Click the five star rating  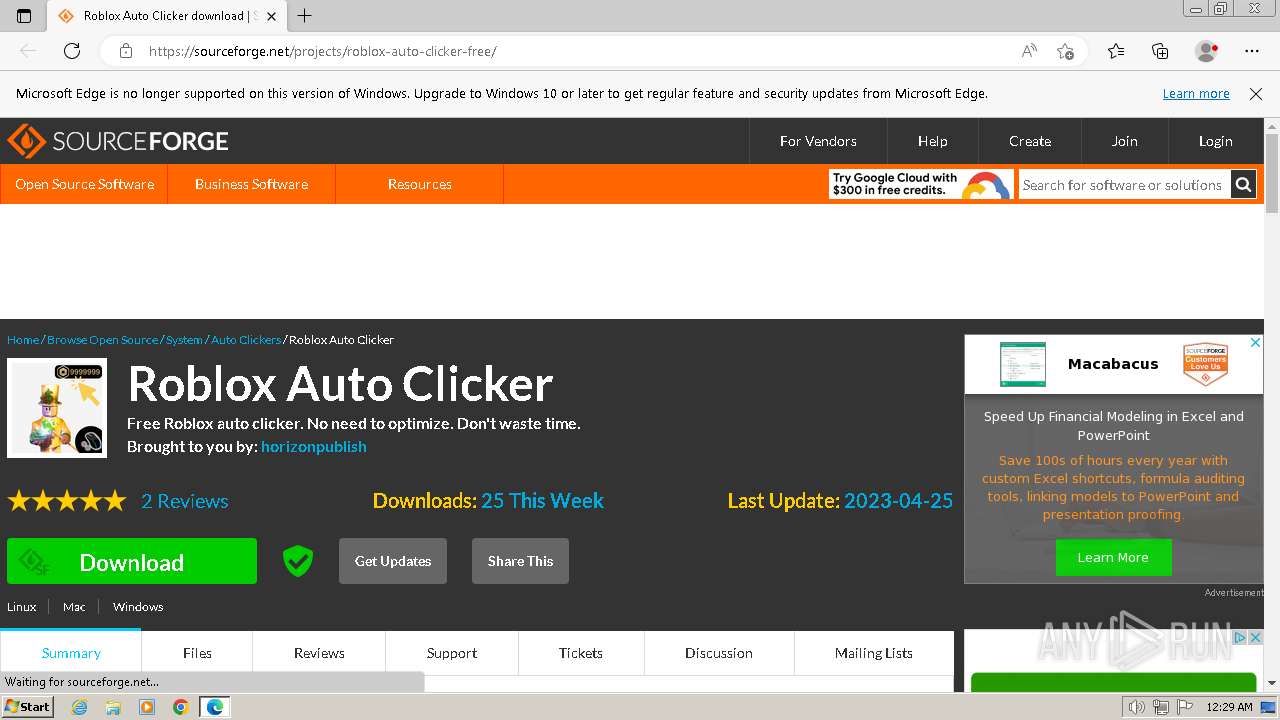pos(67,500)
